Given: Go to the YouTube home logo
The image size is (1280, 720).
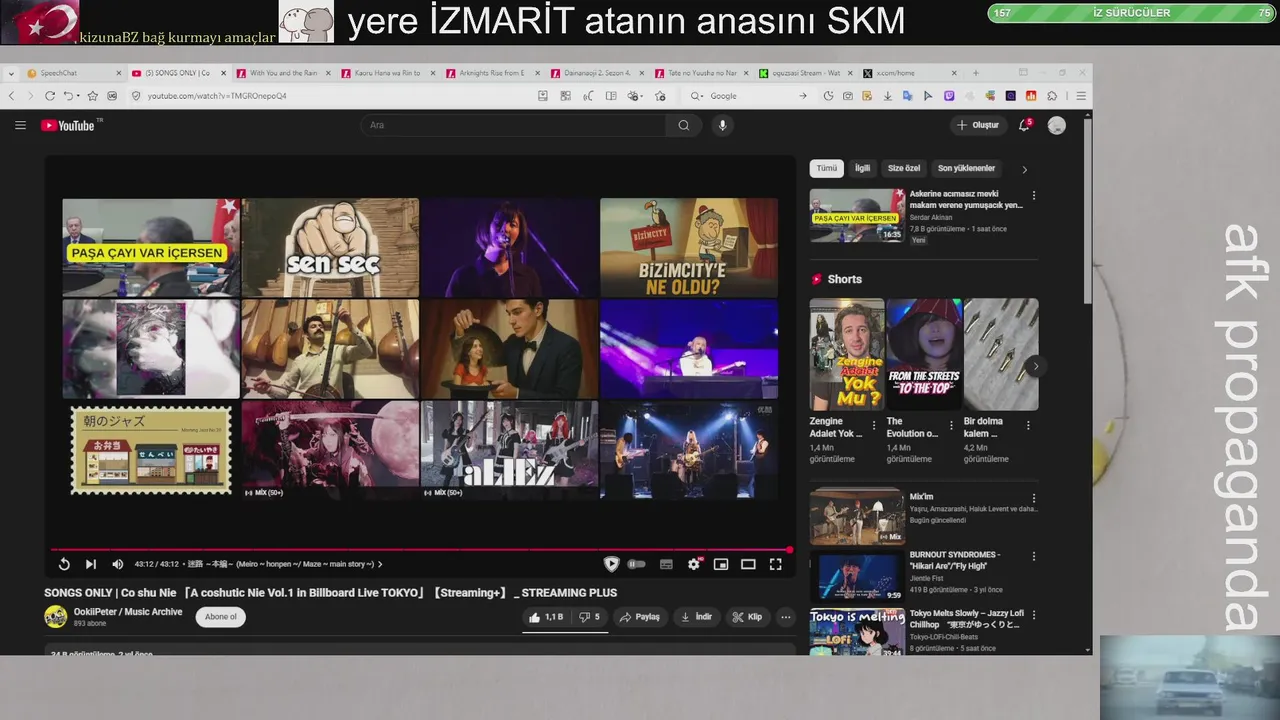Looking at the screenshot, I should tap(68, 125).
